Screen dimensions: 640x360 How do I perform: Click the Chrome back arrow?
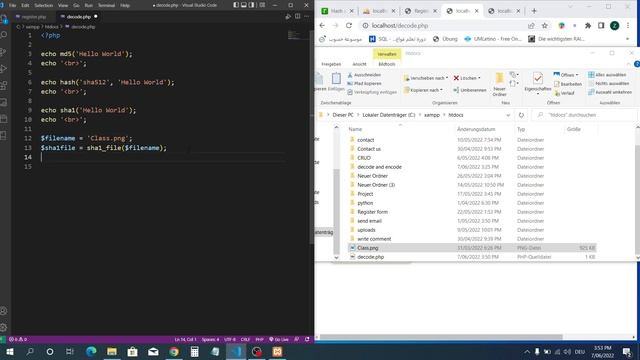point(322,25)
